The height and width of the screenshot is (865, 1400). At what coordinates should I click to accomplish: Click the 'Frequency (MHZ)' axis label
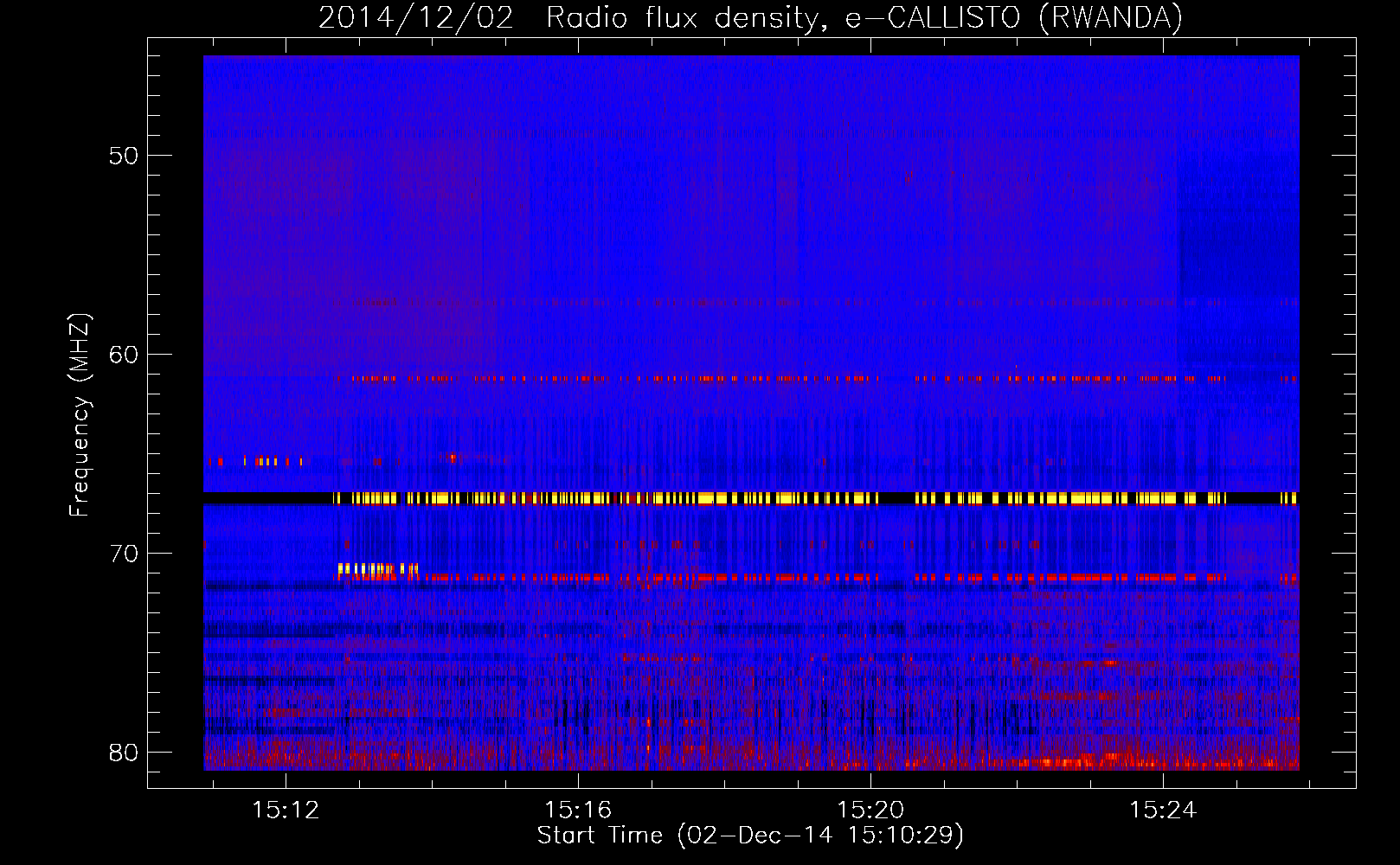tap(80, 415)
